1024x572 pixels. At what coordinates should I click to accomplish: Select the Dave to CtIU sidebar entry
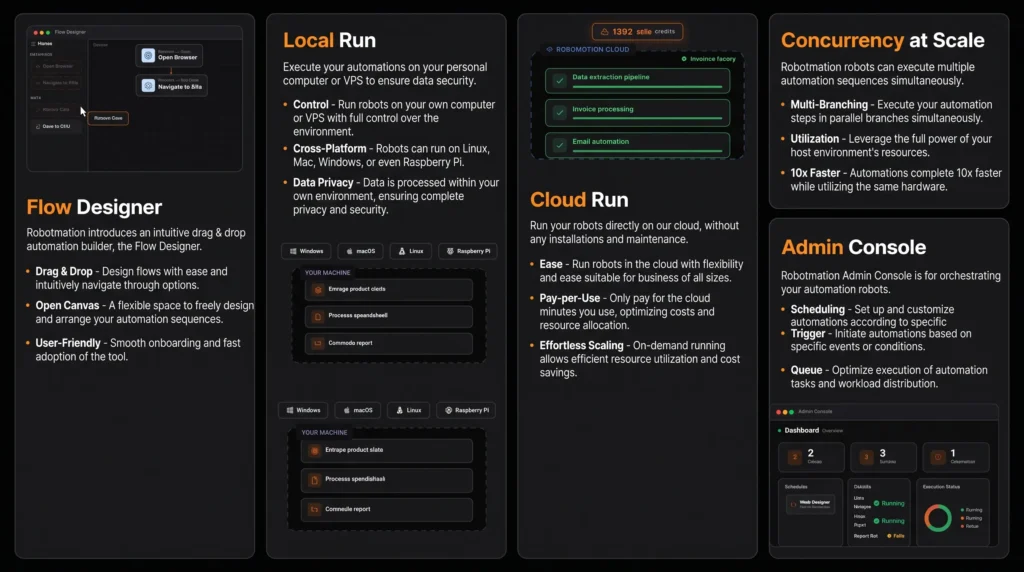coord(57,126)
